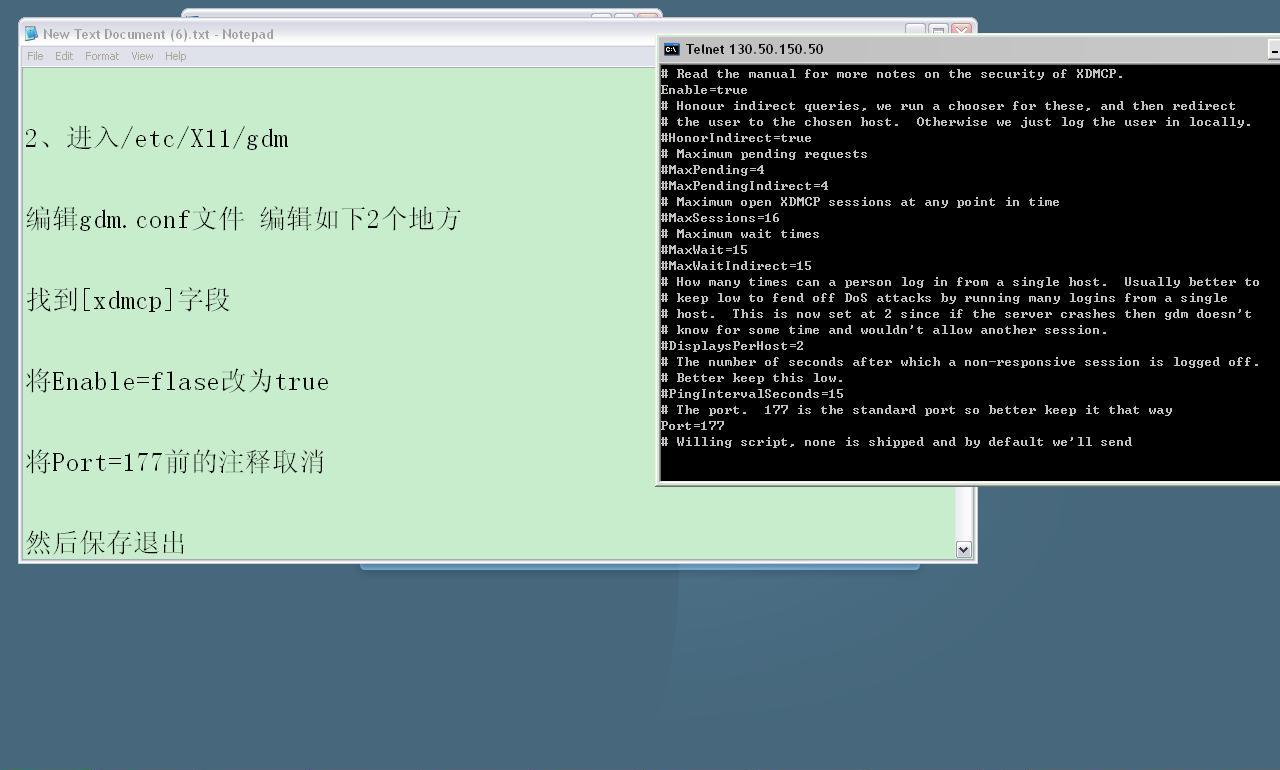Screen dimensions: 1280x770
Task: Click the line '然后保存退出' in Notepad
Action: click(106, 543)
